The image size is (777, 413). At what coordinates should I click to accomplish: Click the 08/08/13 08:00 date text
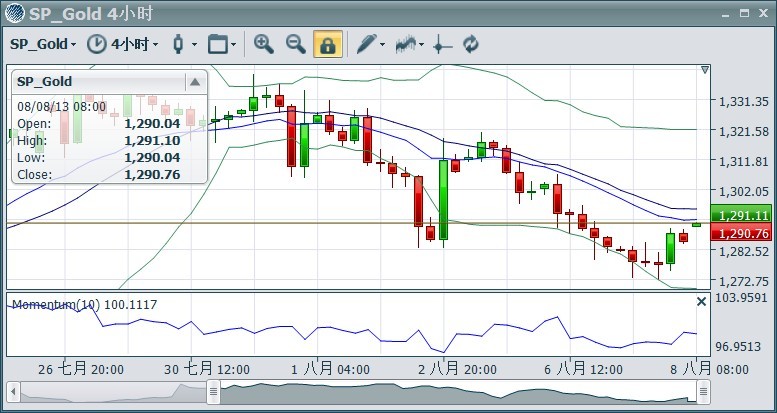tap(61, 107)
